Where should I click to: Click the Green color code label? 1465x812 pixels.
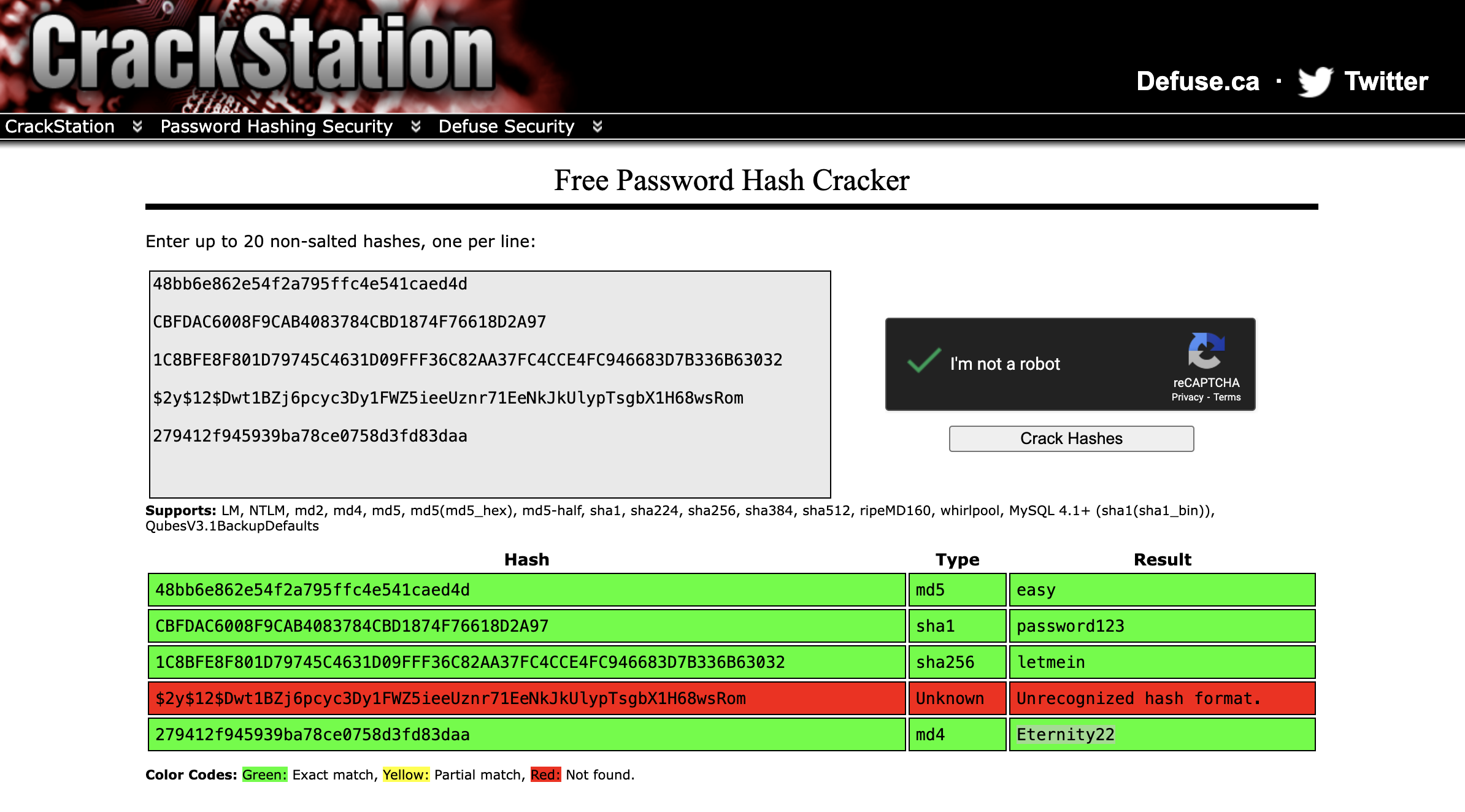click(x=264, y=775)
